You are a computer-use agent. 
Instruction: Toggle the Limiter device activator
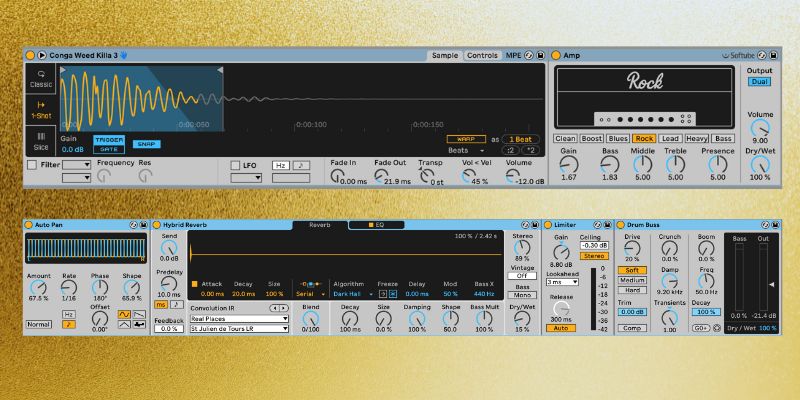(548, 224)
